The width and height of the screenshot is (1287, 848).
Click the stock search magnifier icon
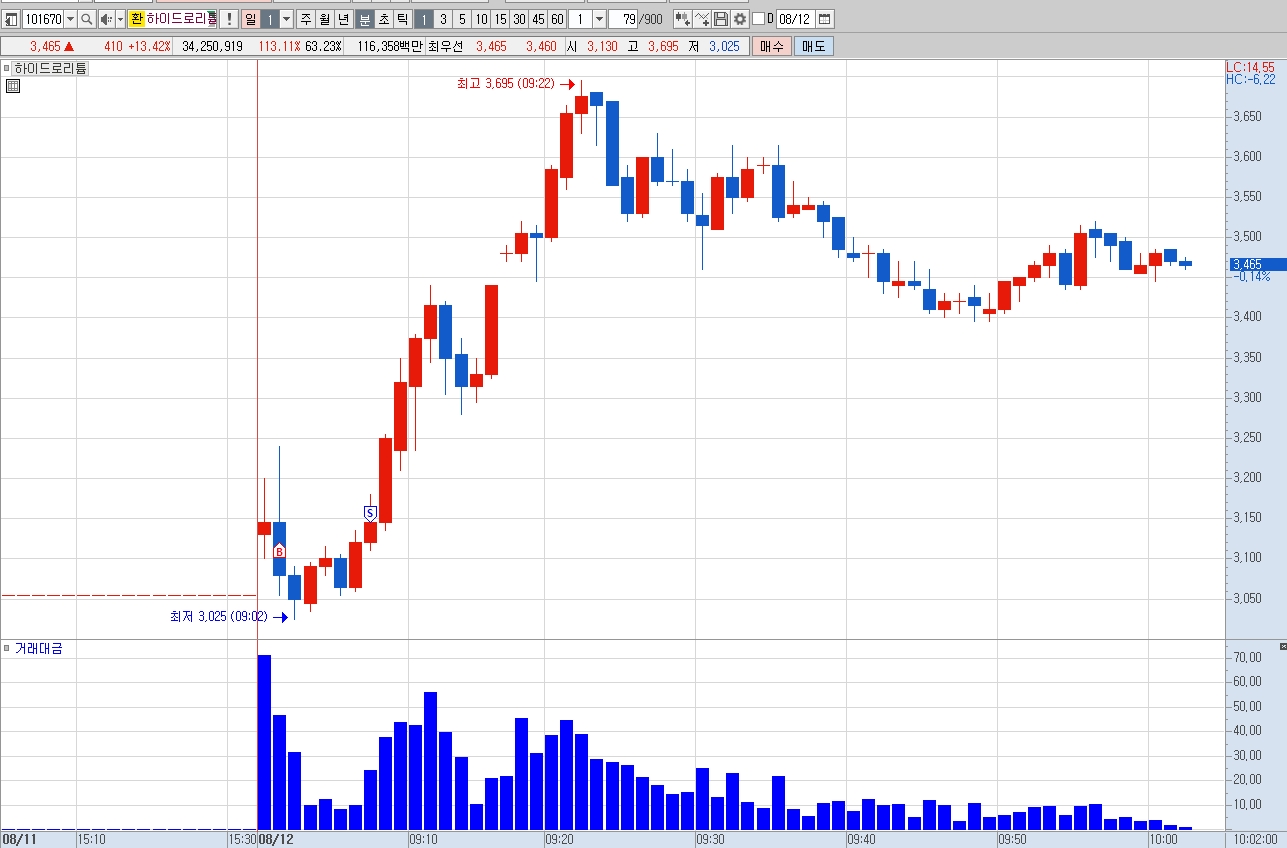pyautogui.click(x=87, y=19)
